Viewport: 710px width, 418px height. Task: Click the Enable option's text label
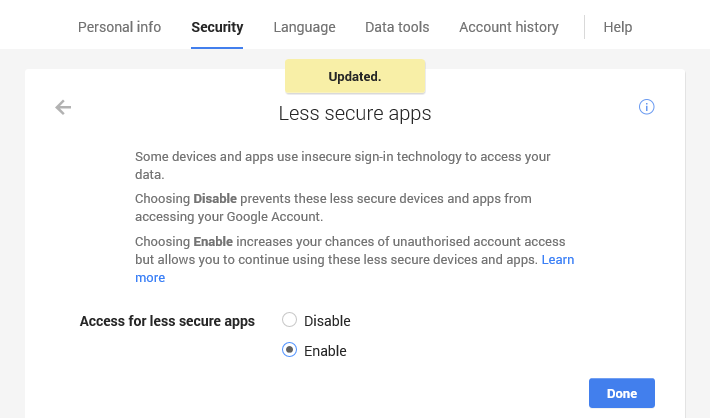325,351
